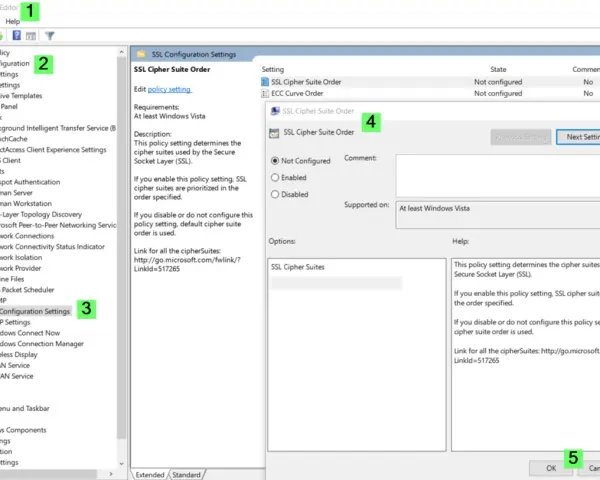Select Windows Connect Now in the tree
600x480 pixels.
(30, 333)
